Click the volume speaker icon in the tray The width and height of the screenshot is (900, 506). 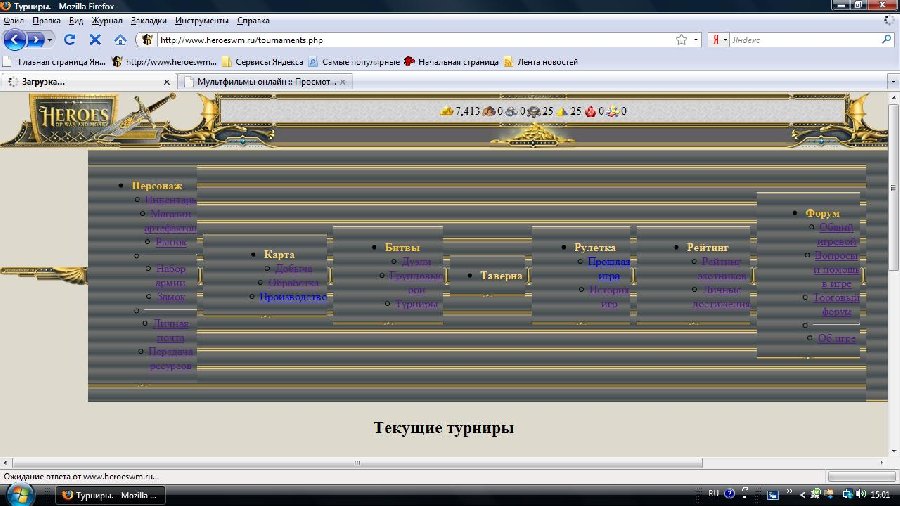[x=861, y=493]
